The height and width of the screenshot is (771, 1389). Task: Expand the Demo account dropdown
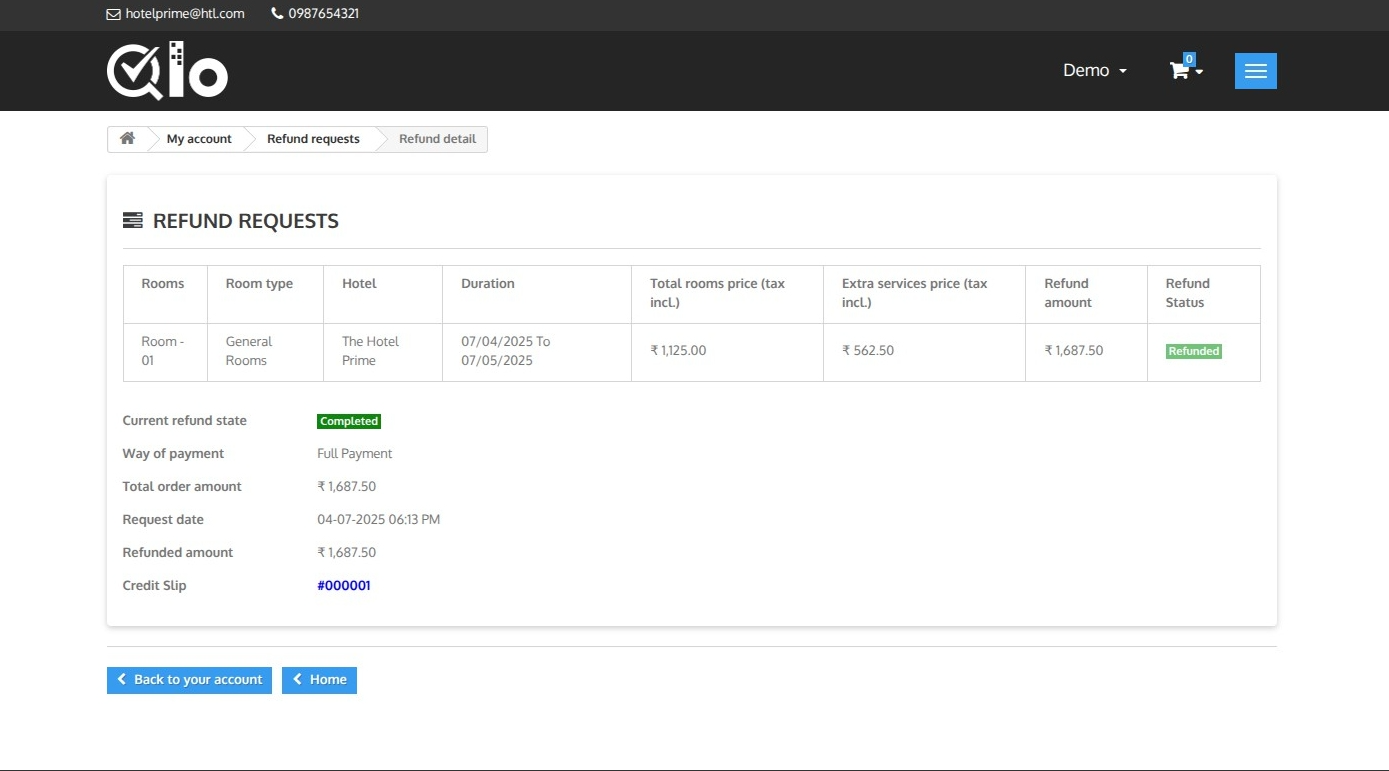click(x=1095, y=71)
